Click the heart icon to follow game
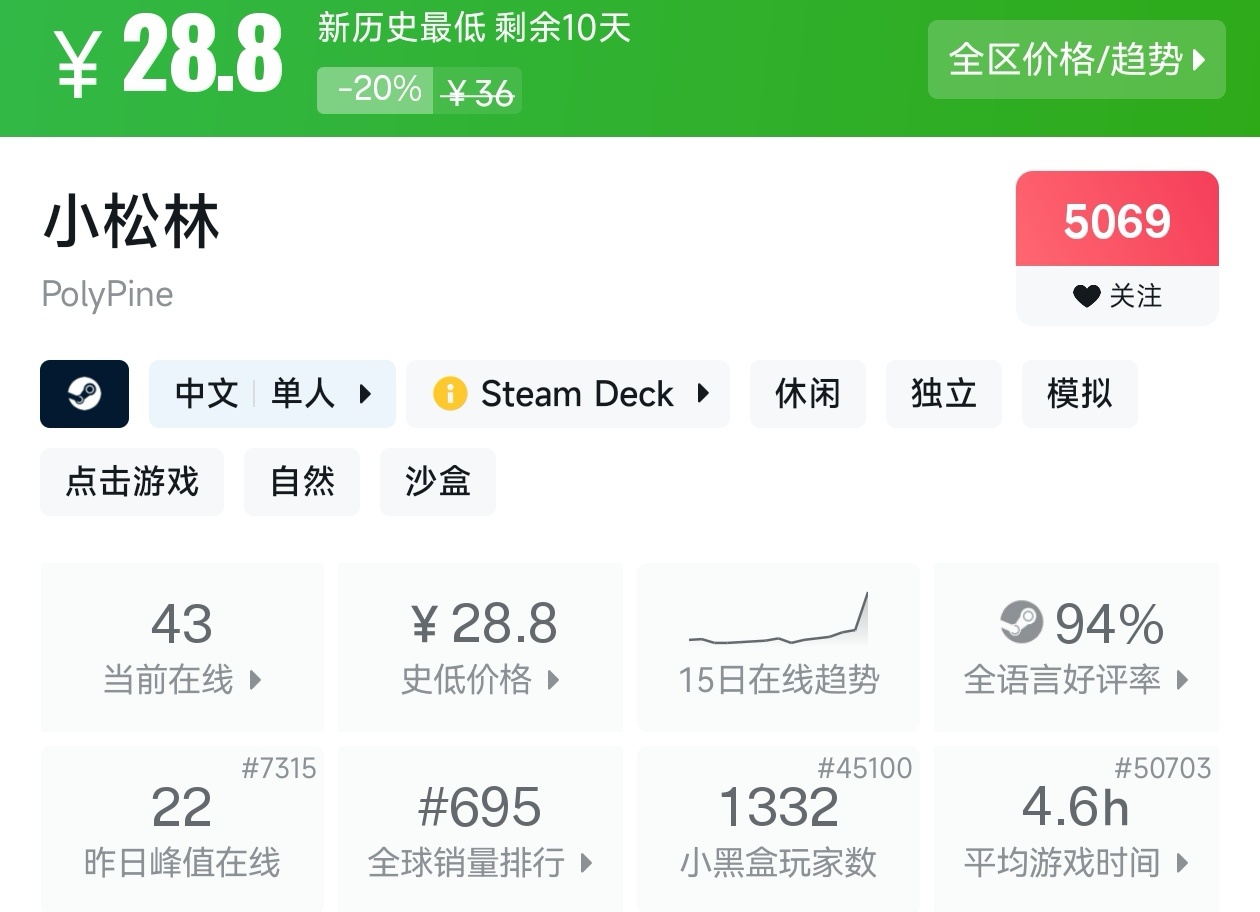 [x=1086, y=296]
